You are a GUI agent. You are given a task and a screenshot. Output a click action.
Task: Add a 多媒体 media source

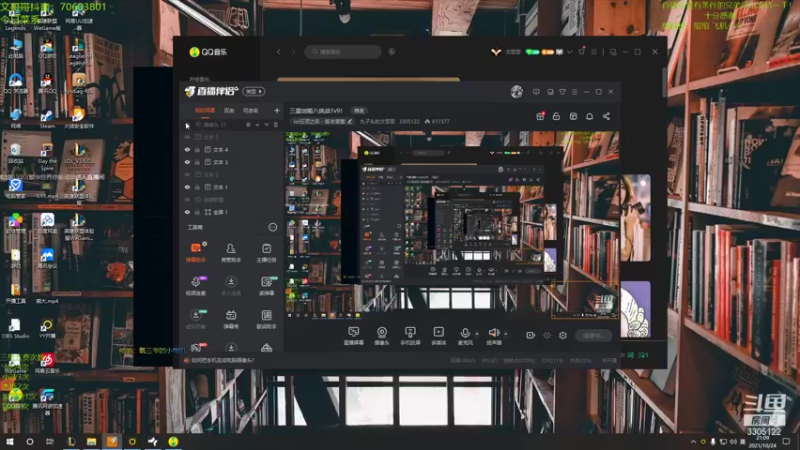(438, 336)
